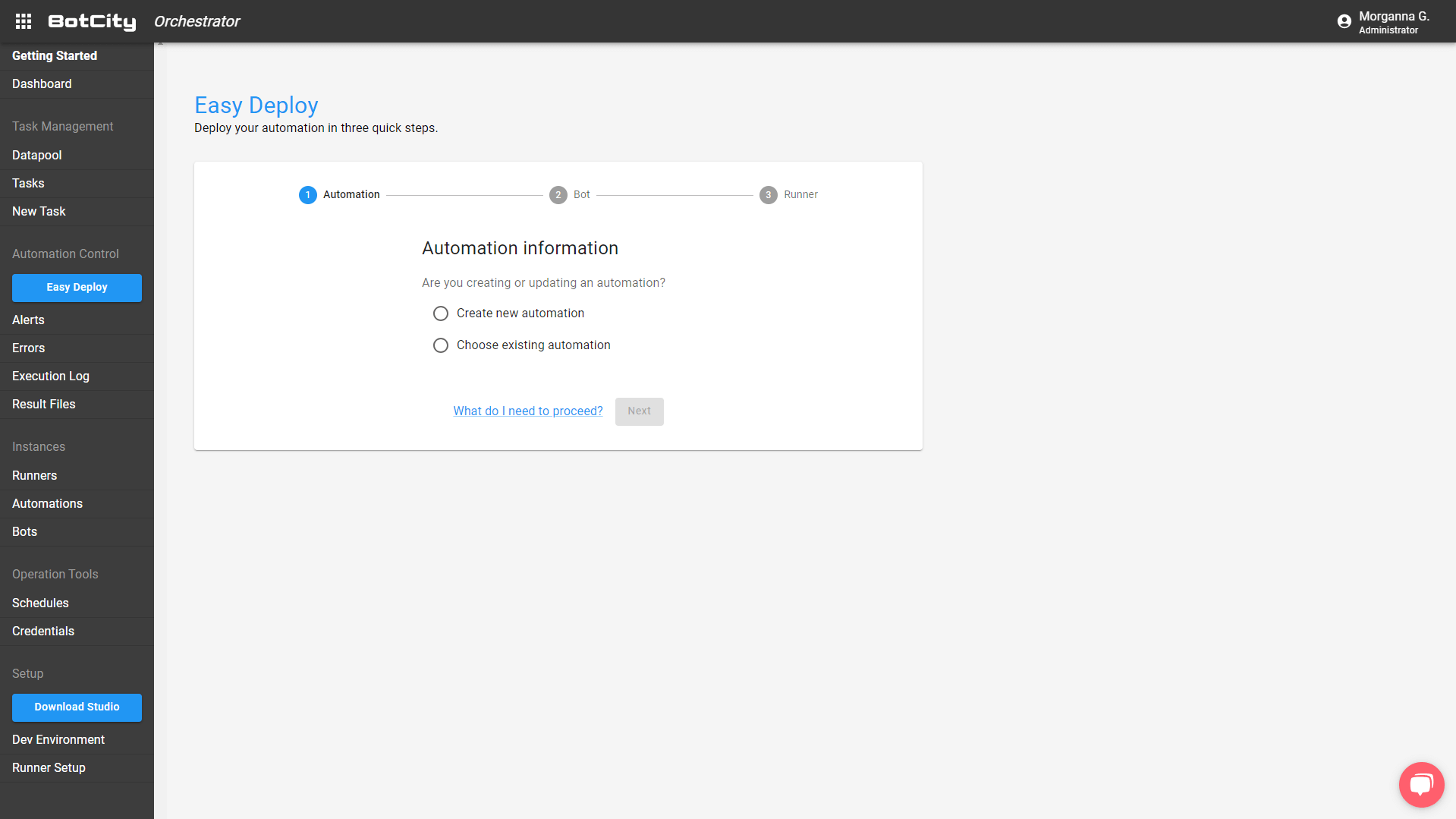Click the Download Studio button
Screen dimensions: 1456x819
coord(77,707)
